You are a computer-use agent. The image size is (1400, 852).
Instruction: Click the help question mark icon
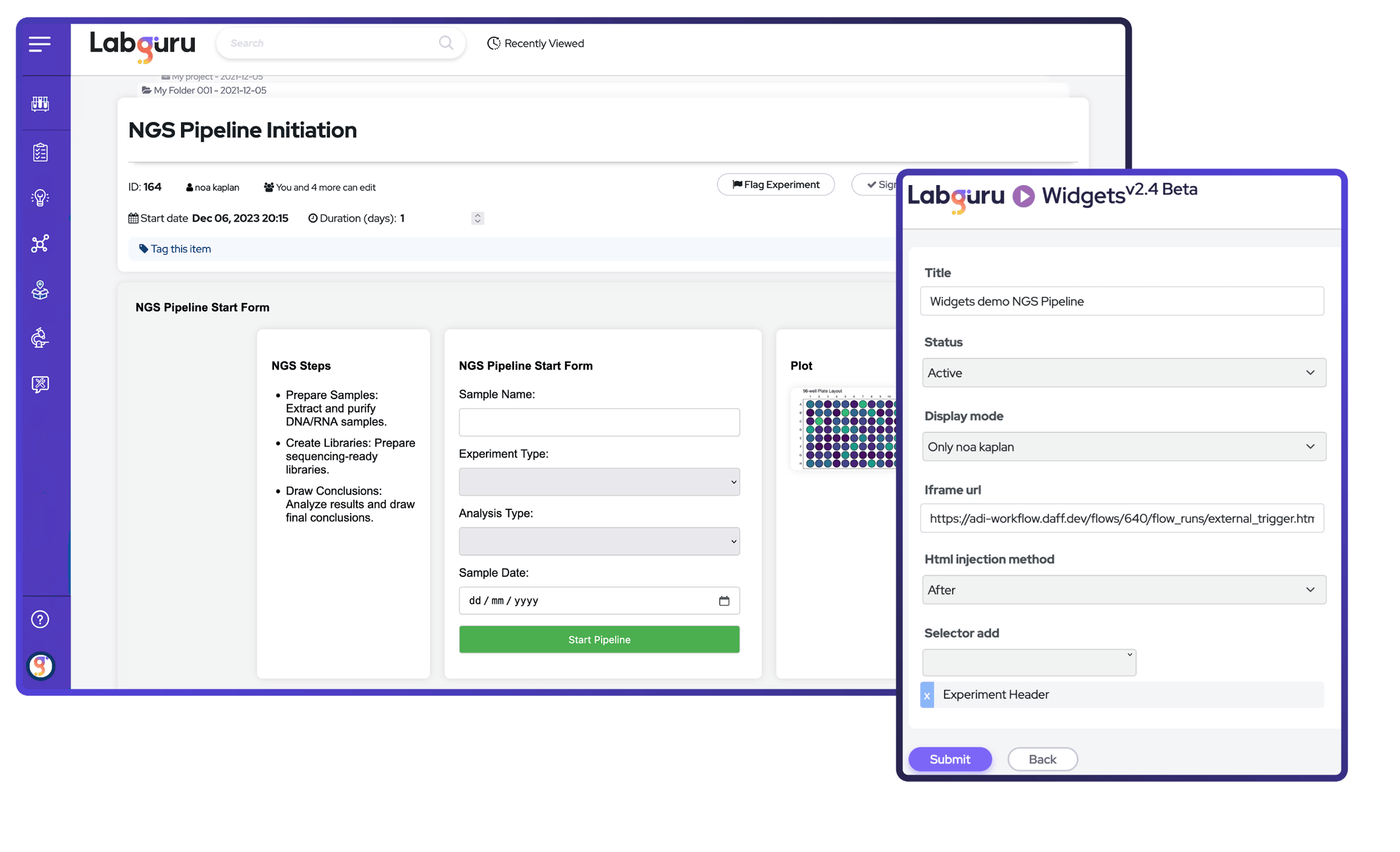tap(39, 619)
